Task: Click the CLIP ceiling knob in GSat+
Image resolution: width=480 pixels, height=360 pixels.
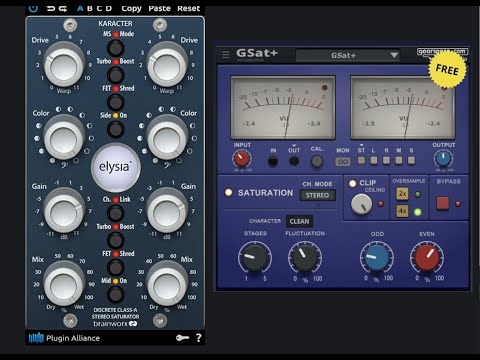Action: 361,204
